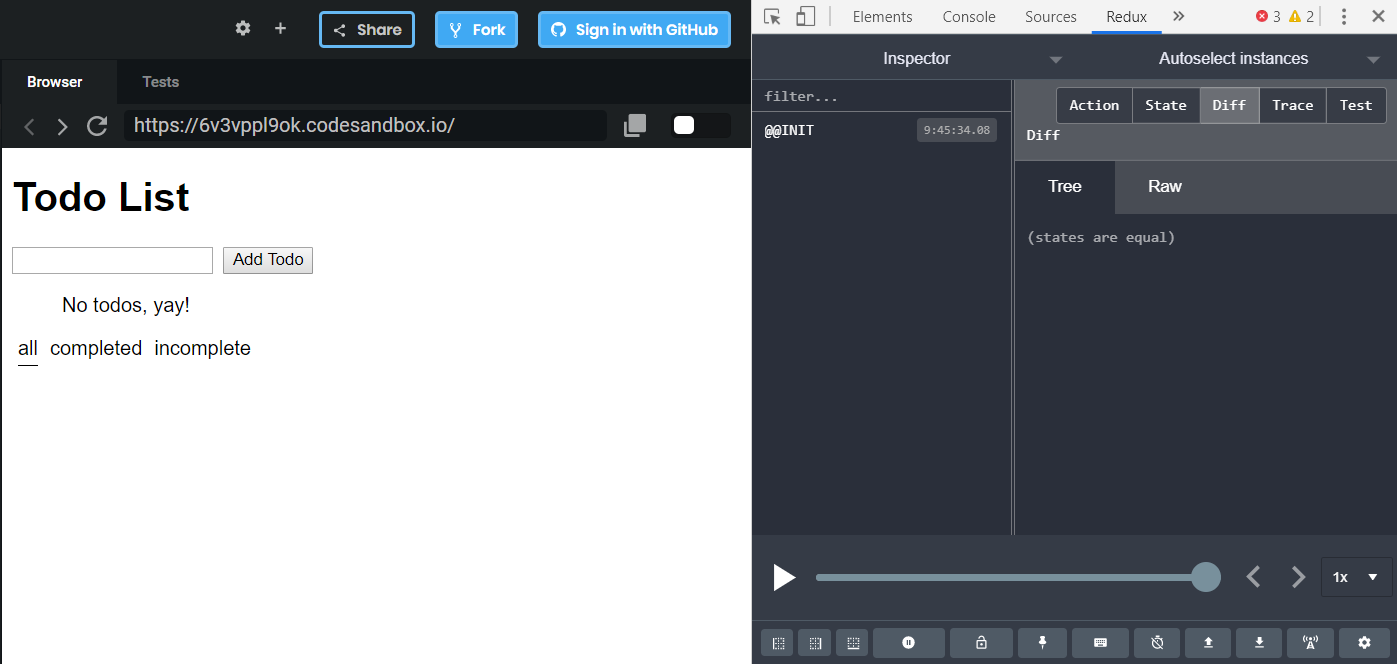Image resolution: width=1397 pixels, height=664 pixels.
Task: Open the remote connection antenna icon
Action: pyautogui.click(x=1310, y=643)
